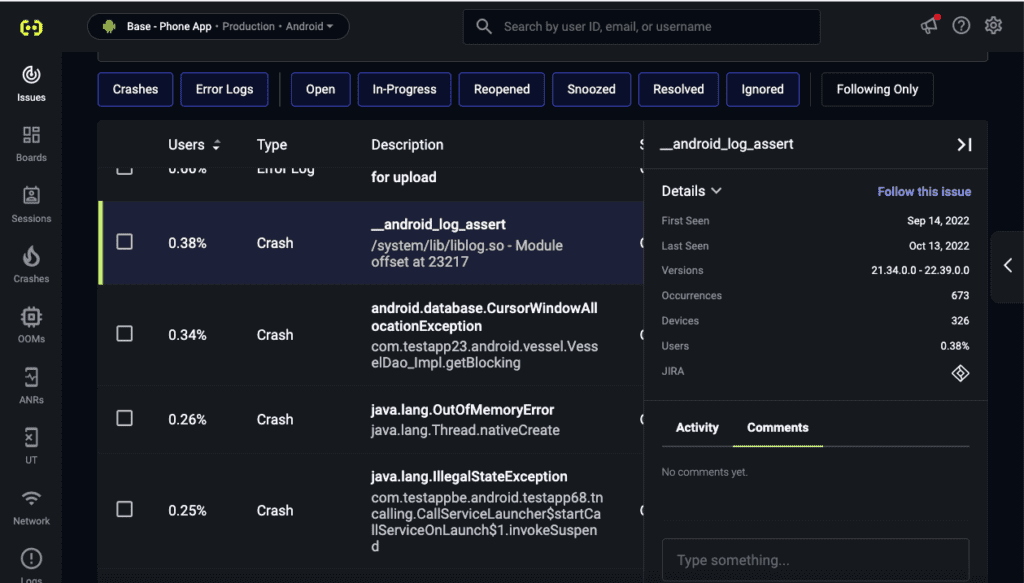The image size is (1024, 583).
Task: Expand the Details dropdown chevron
Action: click(716, 191)
